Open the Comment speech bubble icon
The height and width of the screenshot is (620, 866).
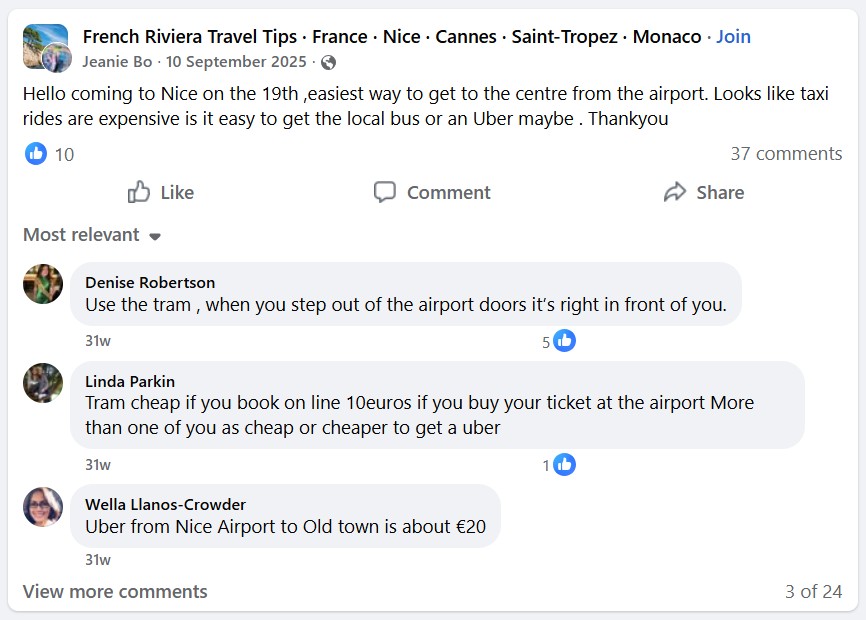pos(384,192)
